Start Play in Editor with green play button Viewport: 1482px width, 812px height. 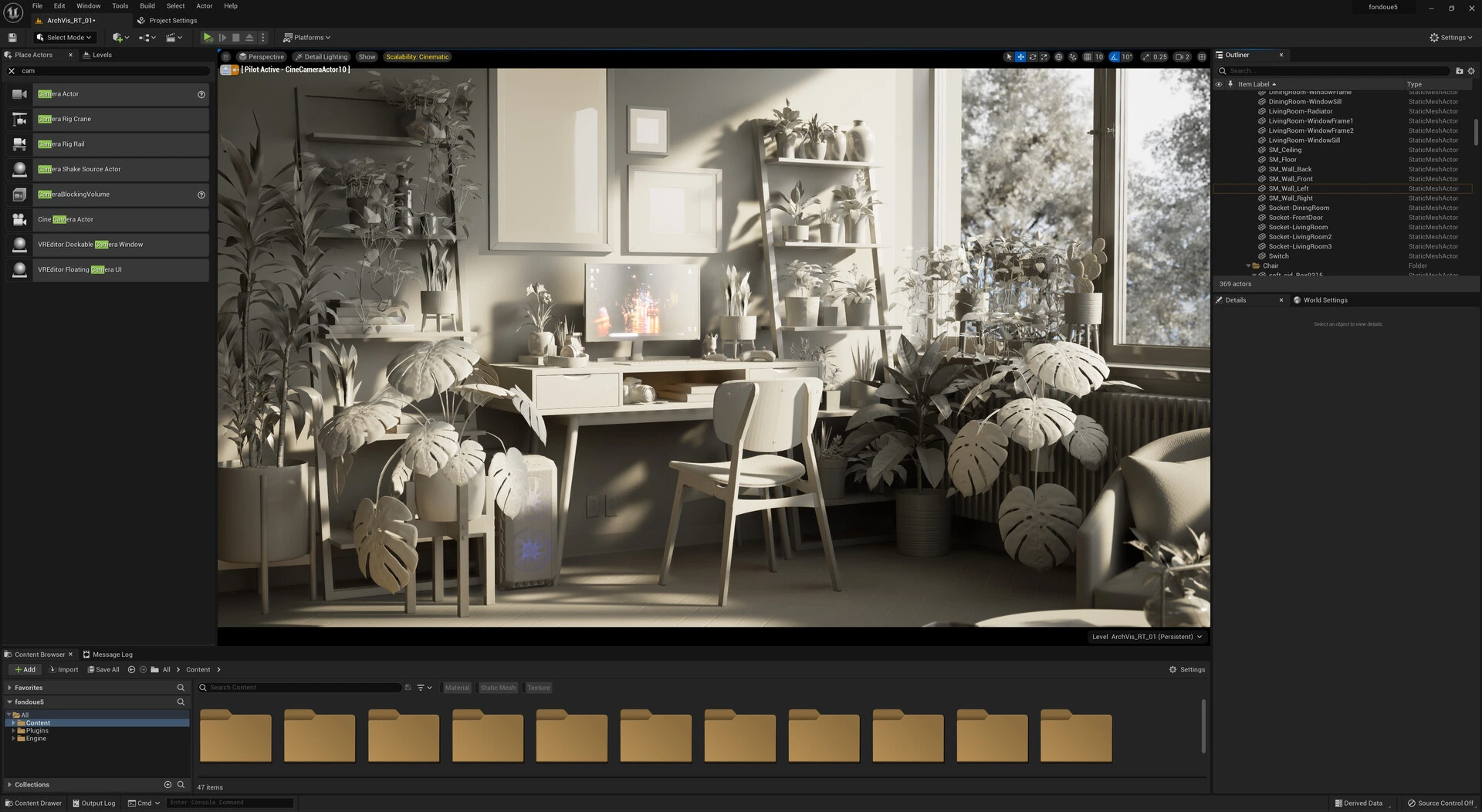pos(207,37)
